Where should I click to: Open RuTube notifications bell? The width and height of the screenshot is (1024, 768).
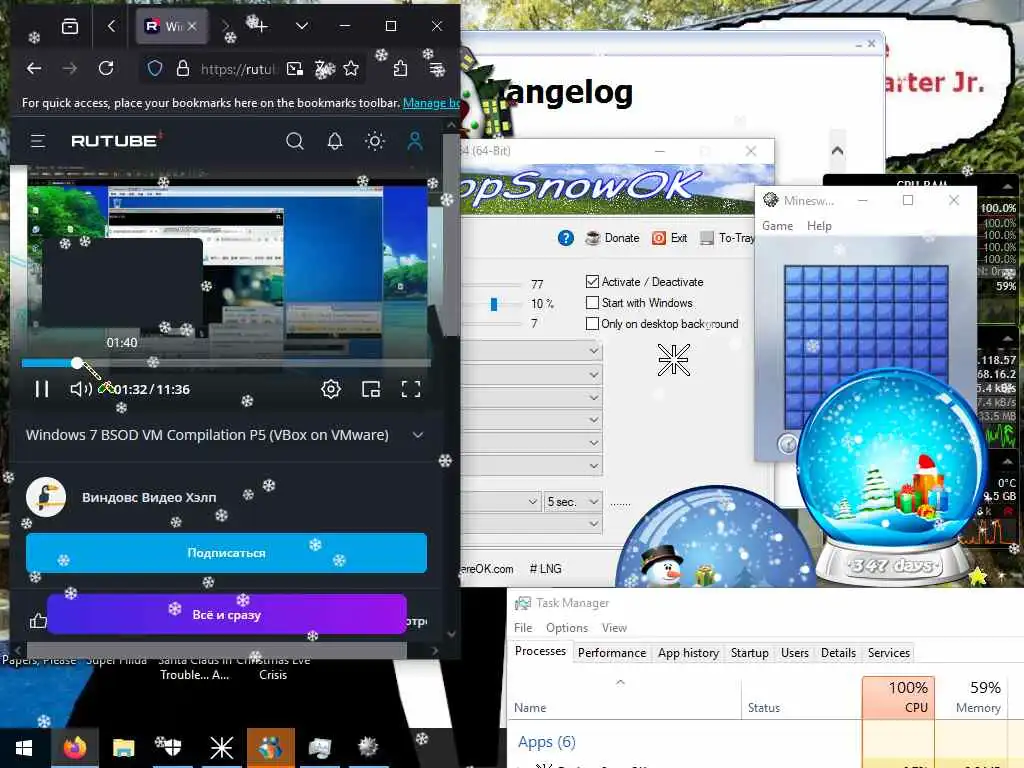[335, 141]
